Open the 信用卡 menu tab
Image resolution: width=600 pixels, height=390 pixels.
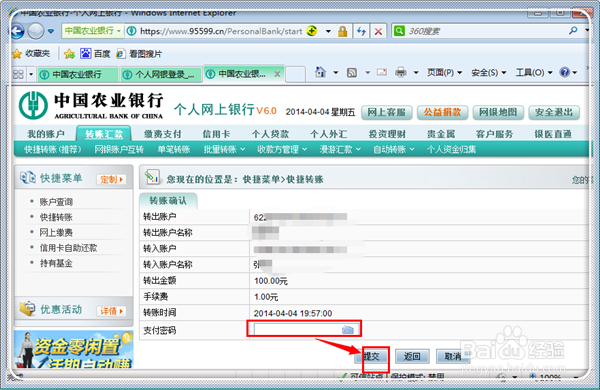click(216, 134)
